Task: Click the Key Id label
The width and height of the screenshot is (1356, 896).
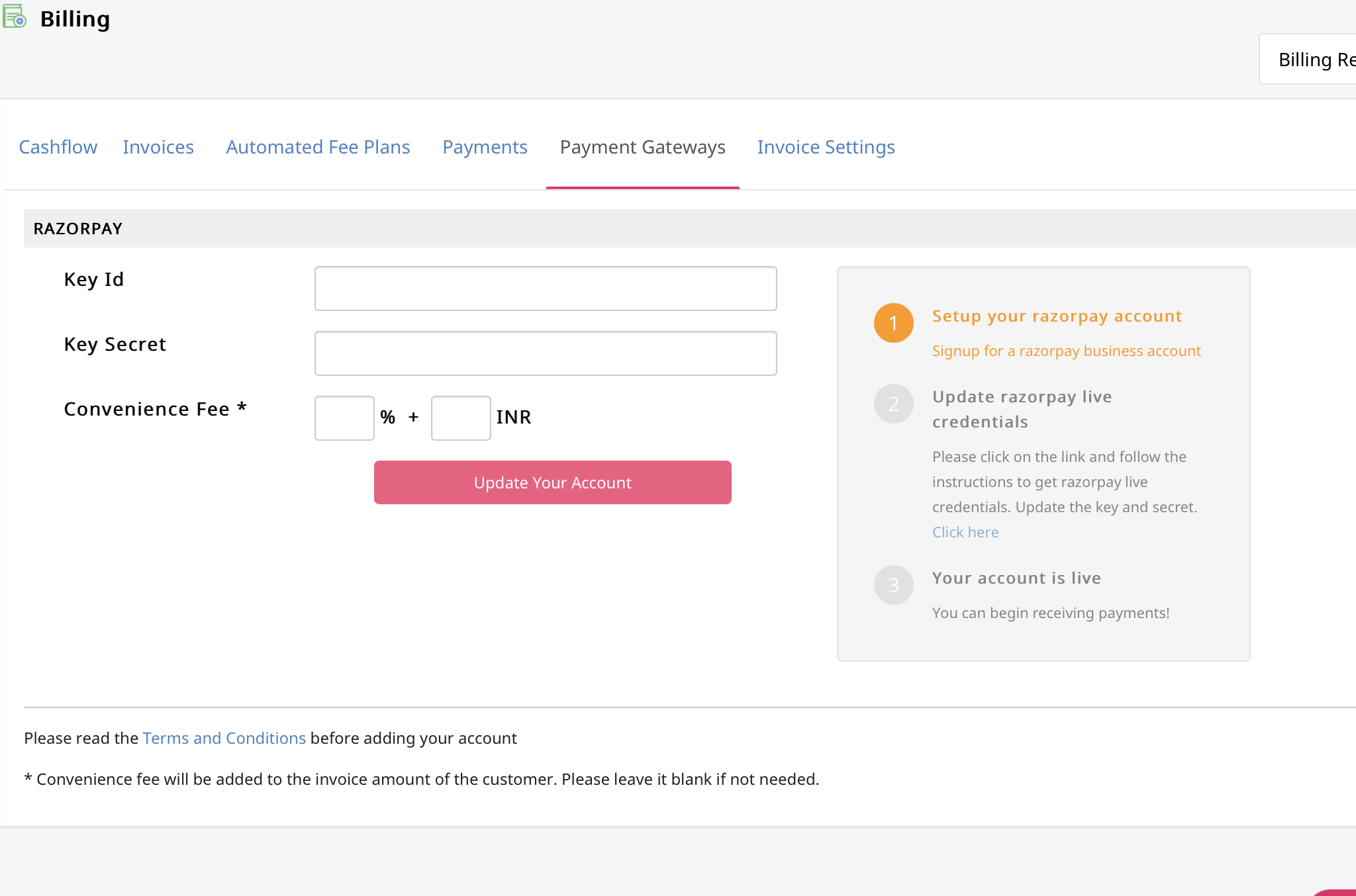Action: point(94,279)
